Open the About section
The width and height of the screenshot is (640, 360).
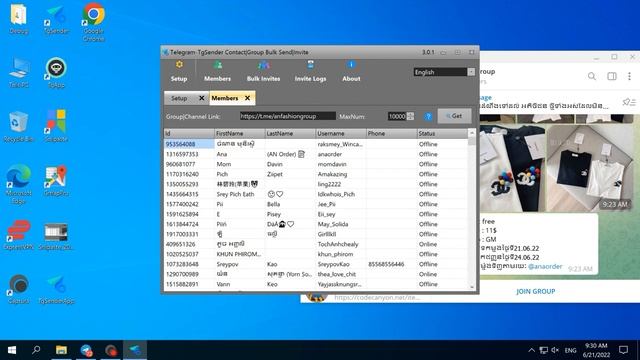click(x=351, y=71)
